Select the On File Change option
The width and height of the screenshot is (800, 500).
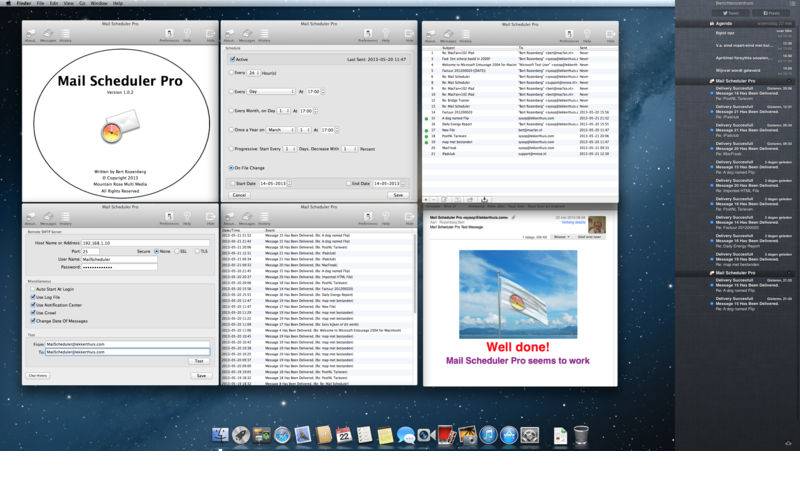232,168
